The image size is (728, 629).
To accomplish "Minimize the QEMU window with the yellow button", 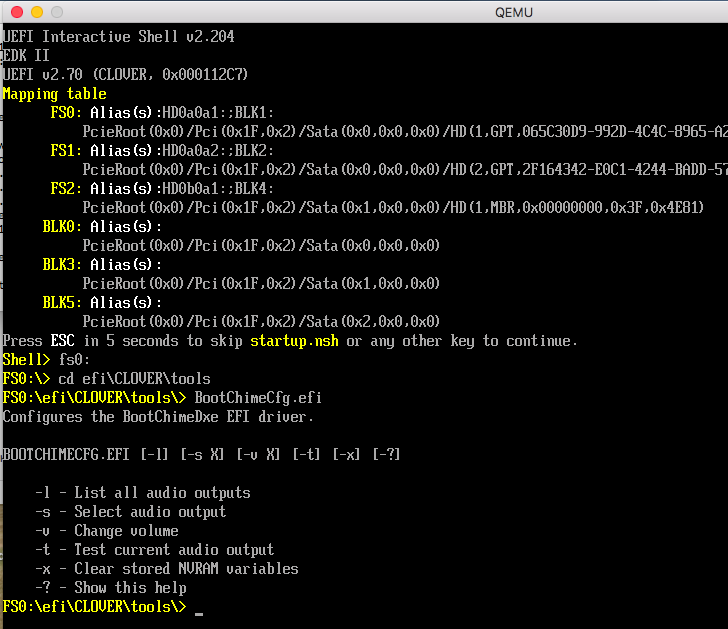I will 37,12.
